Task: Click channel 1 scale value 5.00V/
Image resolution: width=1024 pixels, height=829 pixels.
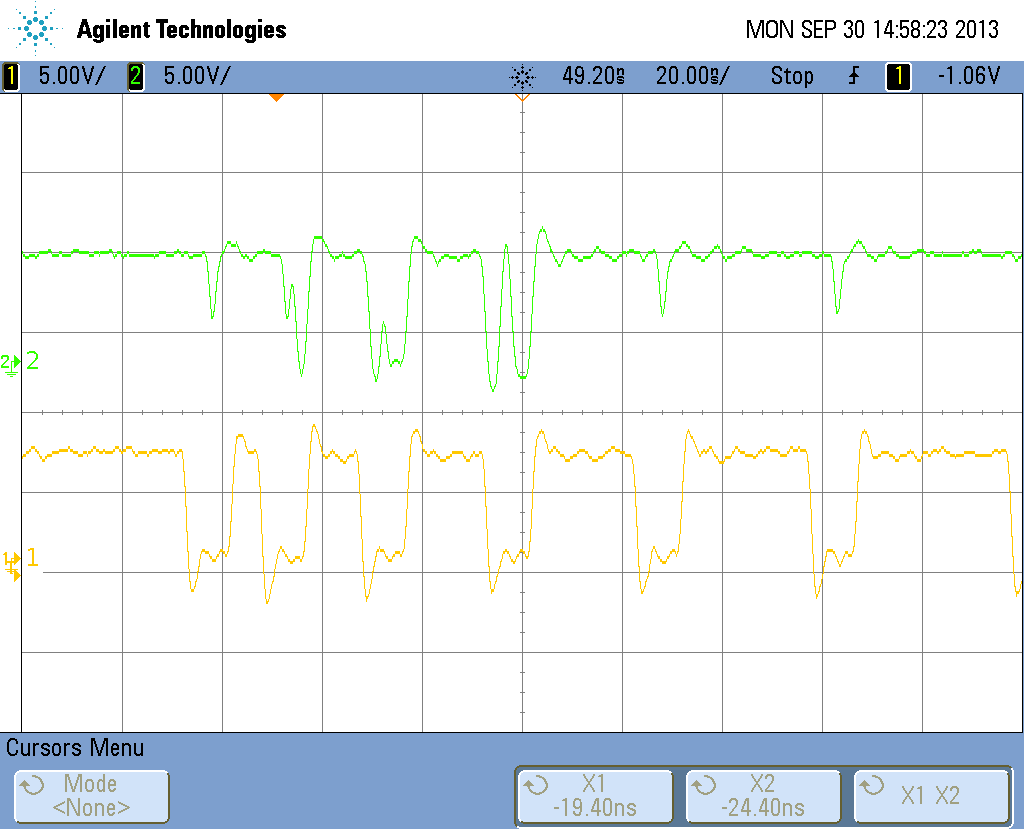Action: (x=71, y=76)
